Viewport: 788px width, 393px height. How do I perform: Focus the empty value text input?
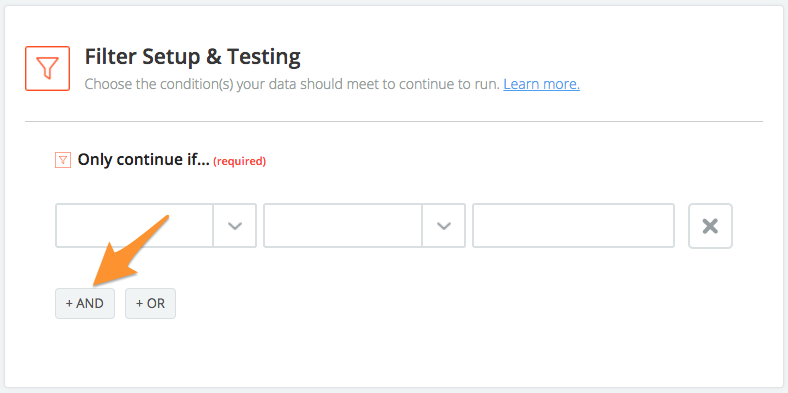click(573, 226)
